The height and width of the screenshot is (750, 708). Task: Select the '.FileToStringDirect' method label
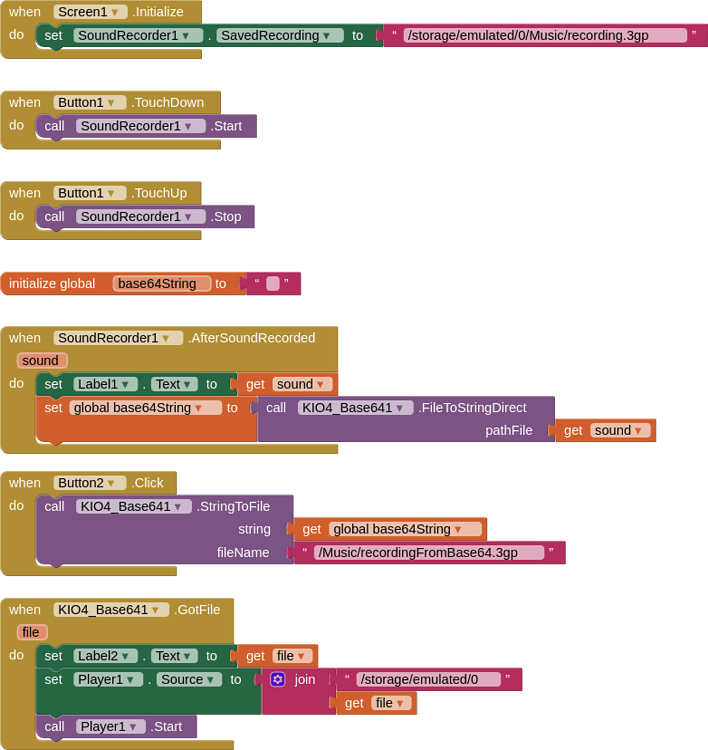472,408
